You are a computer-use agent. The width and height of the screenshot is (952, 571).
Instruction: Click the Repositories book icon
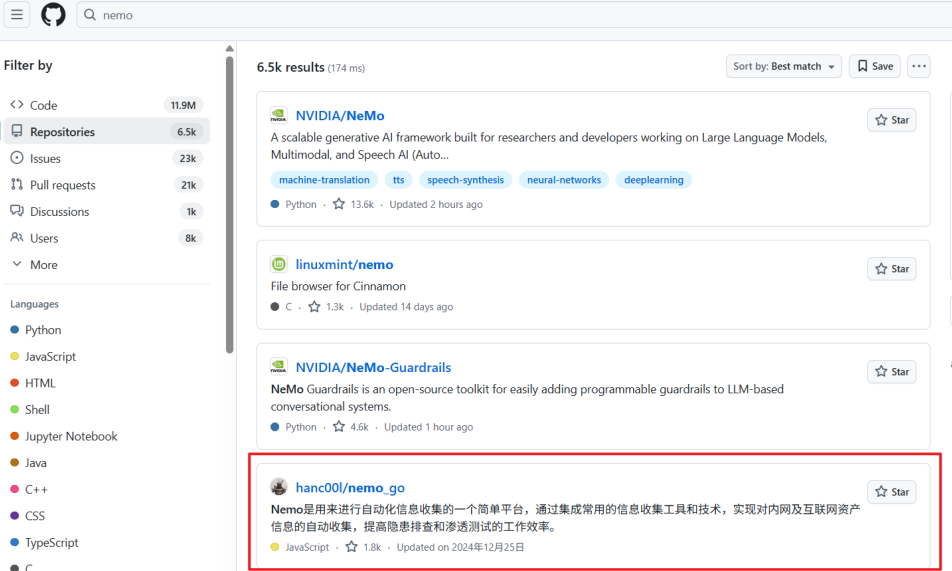point(17,131)
